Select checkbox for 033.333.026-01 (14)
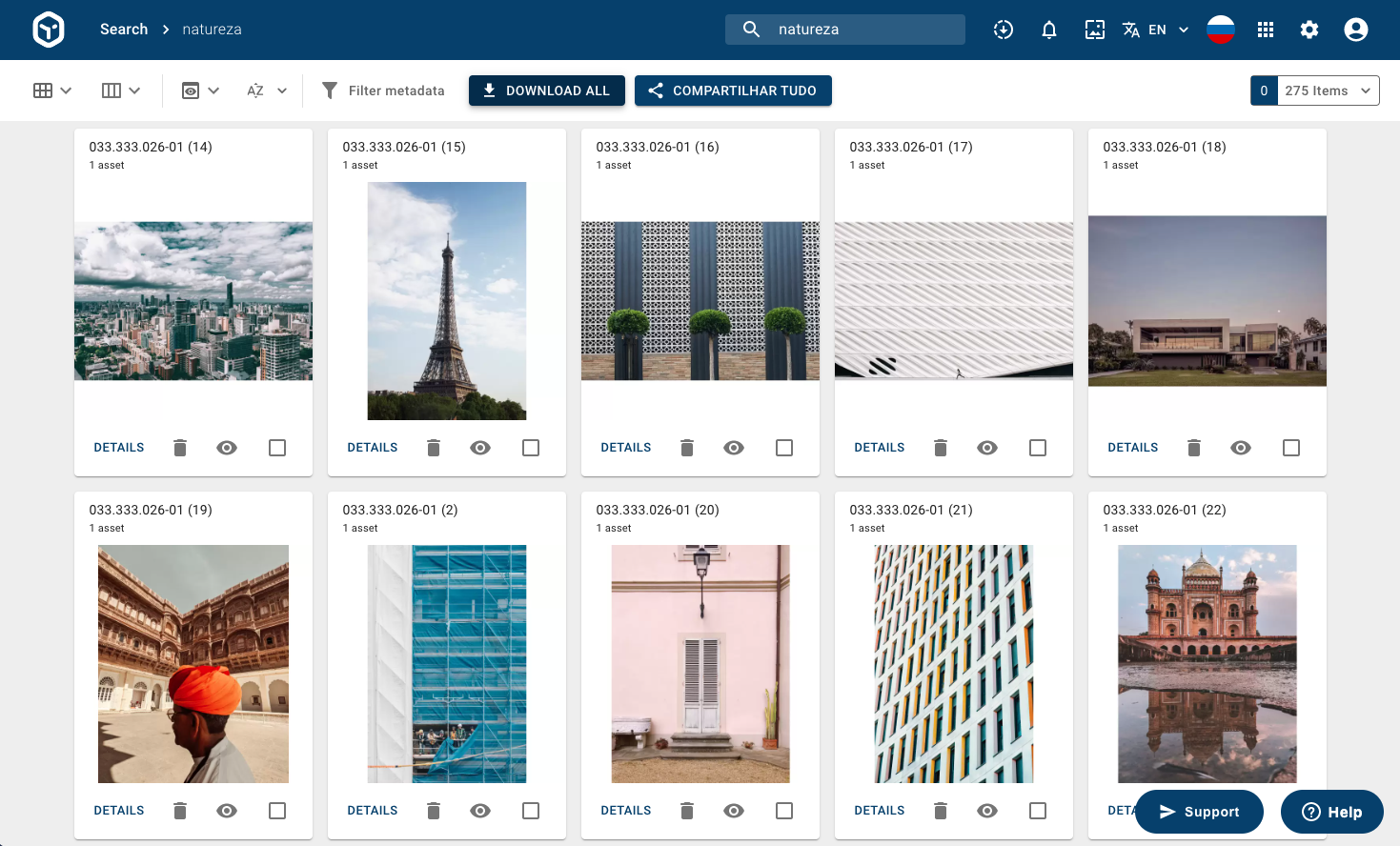 277,448
